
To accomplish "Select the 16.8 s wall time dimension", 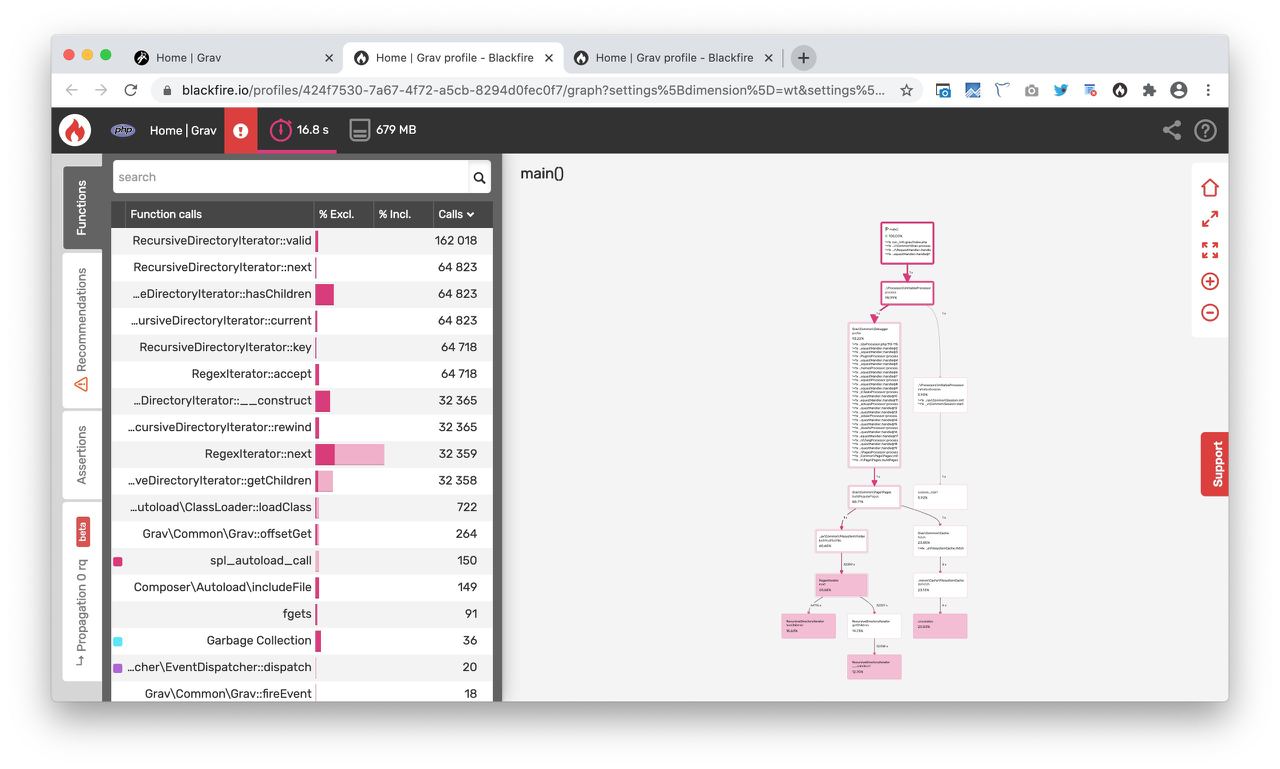I will [297, 130].
